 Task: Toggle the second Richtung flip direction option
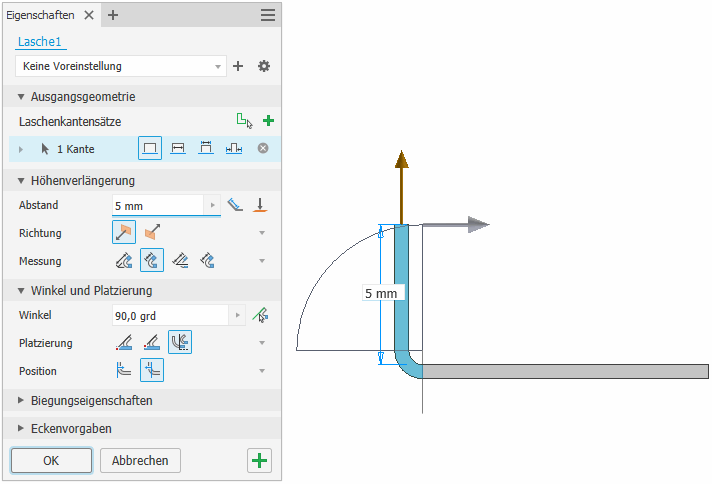pos(152,233)
